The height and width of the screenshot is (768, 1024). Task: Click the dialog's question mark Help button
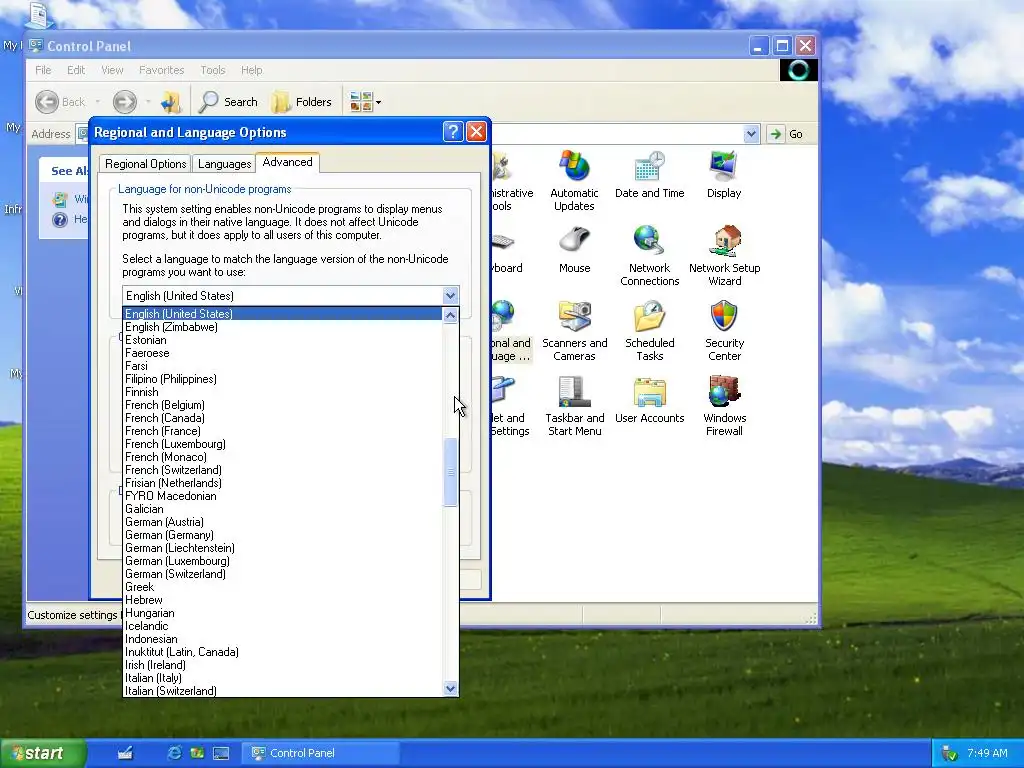(453, 132)
